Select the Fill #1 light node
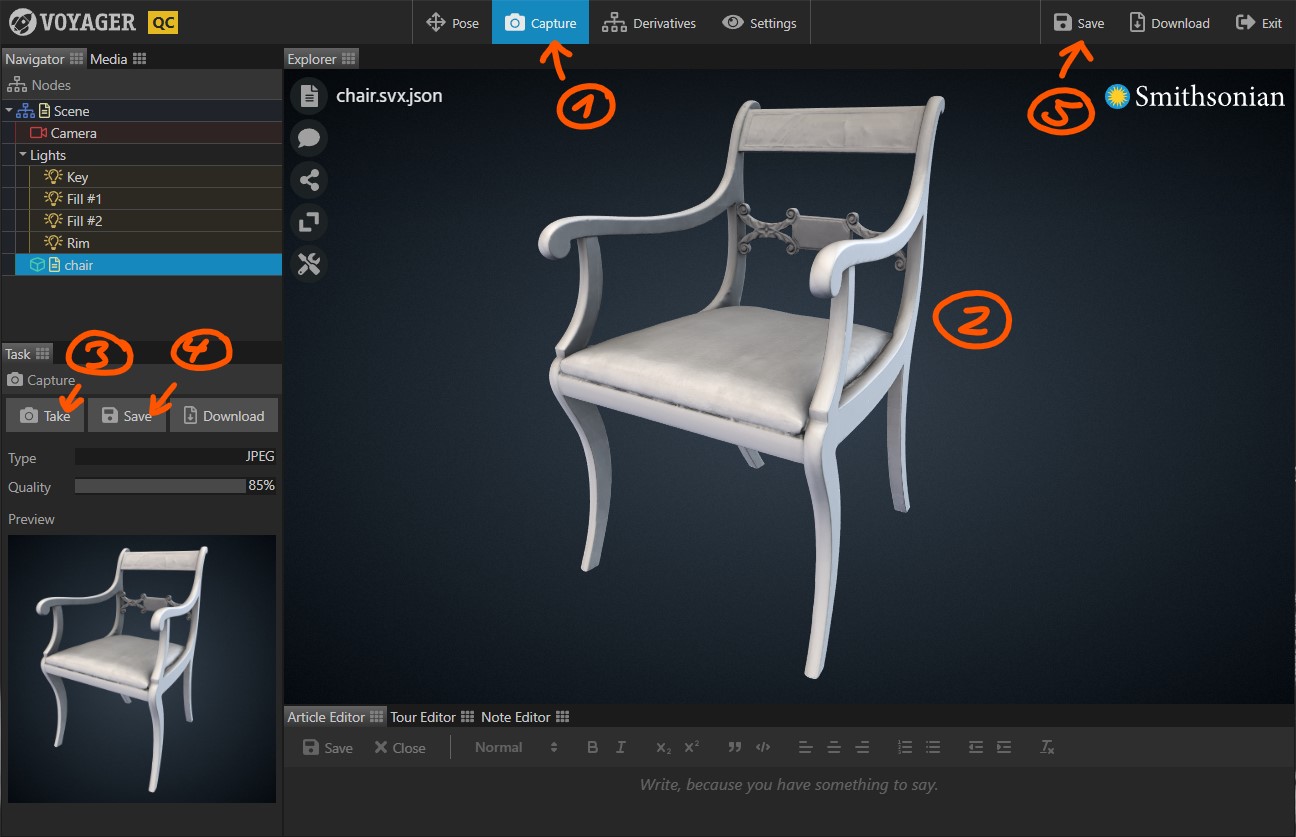 point(84,199)
